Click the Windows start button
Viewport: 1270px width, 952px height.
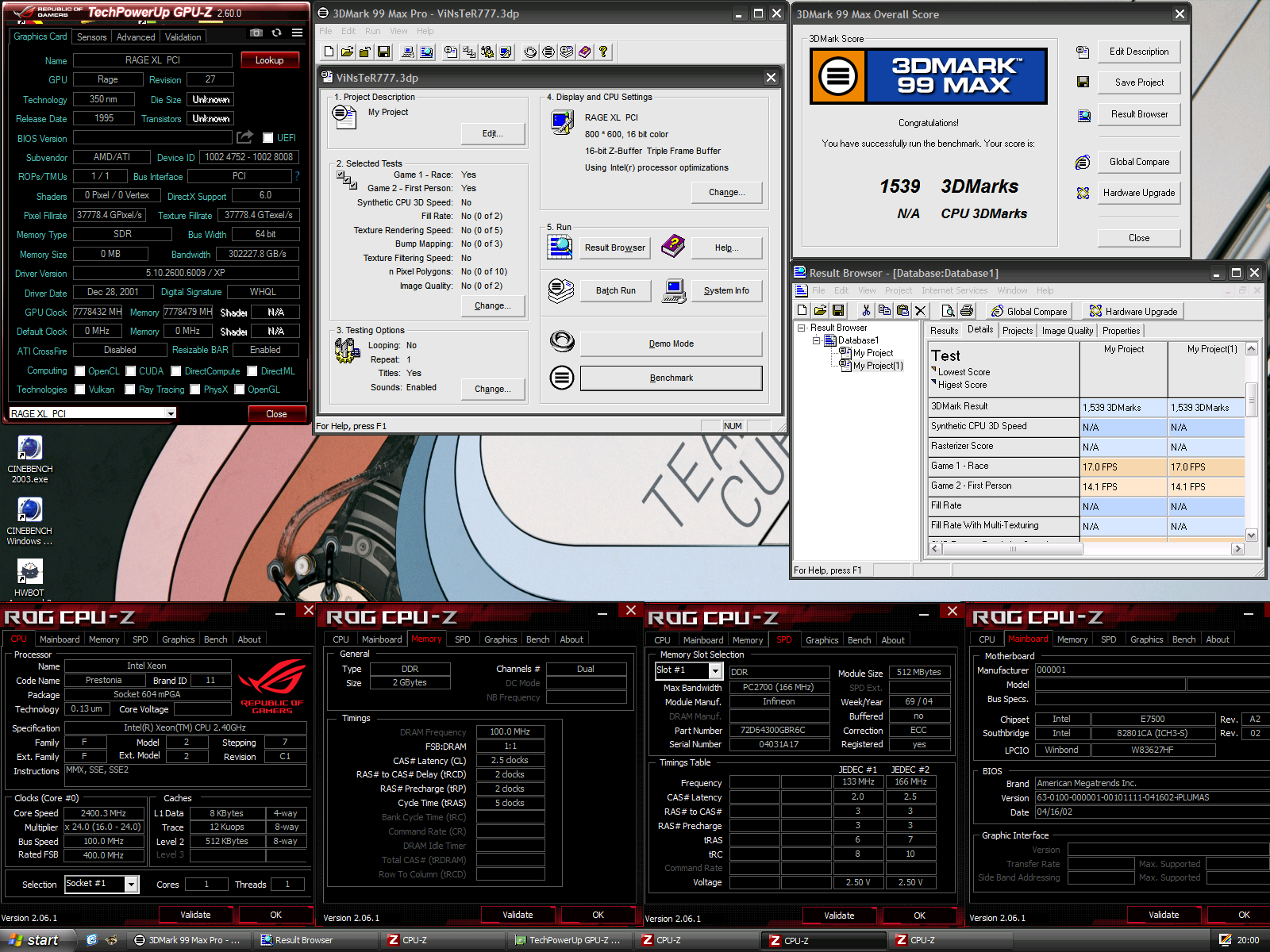coord(36,940)
